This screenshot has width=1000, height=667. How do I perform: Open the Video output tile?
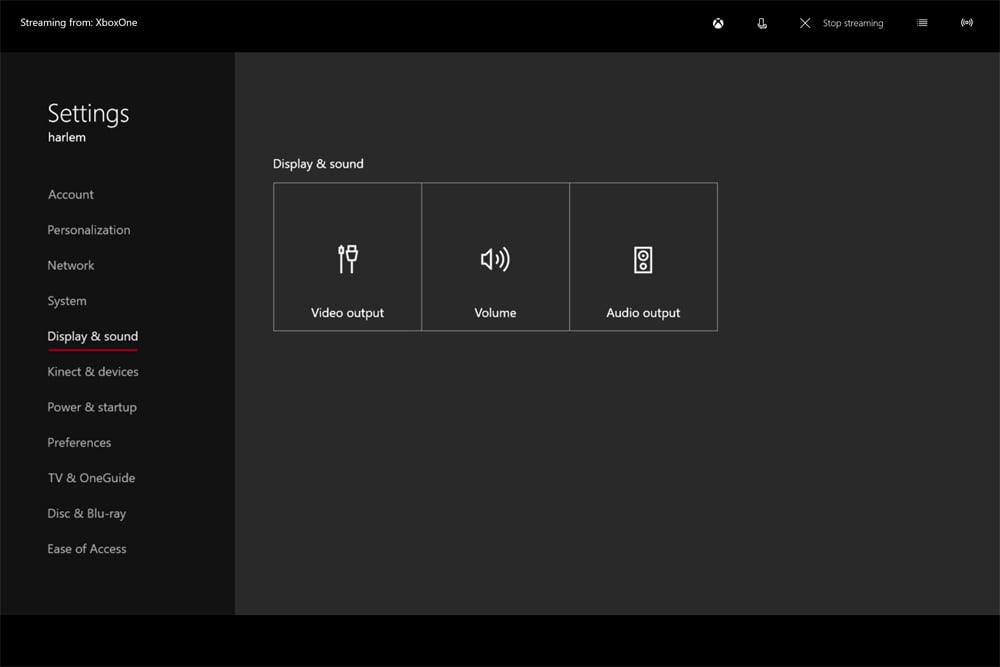tap(347, 257)
